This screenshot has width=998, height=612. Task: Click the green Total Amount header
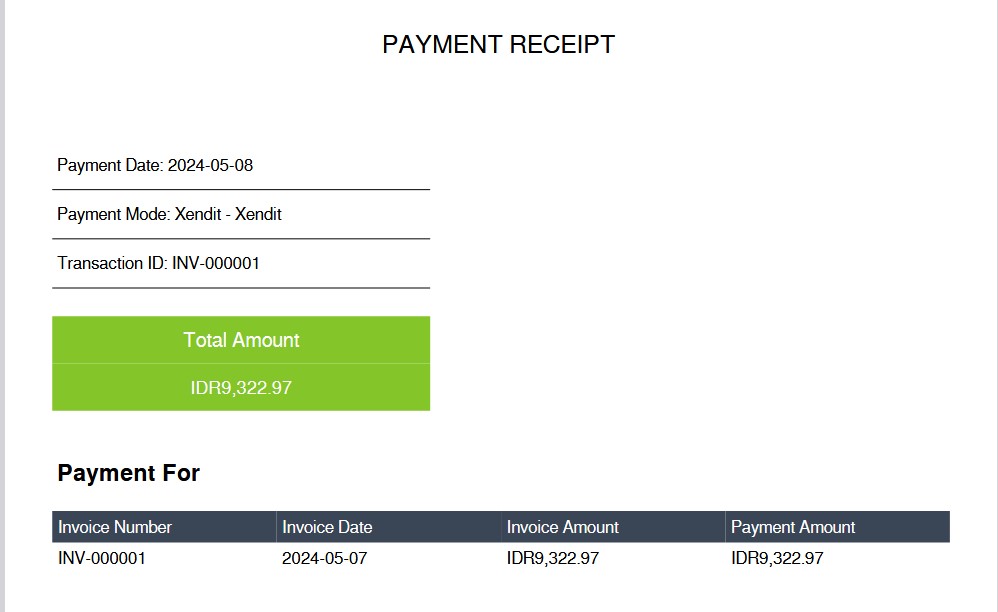coord(241,340)
